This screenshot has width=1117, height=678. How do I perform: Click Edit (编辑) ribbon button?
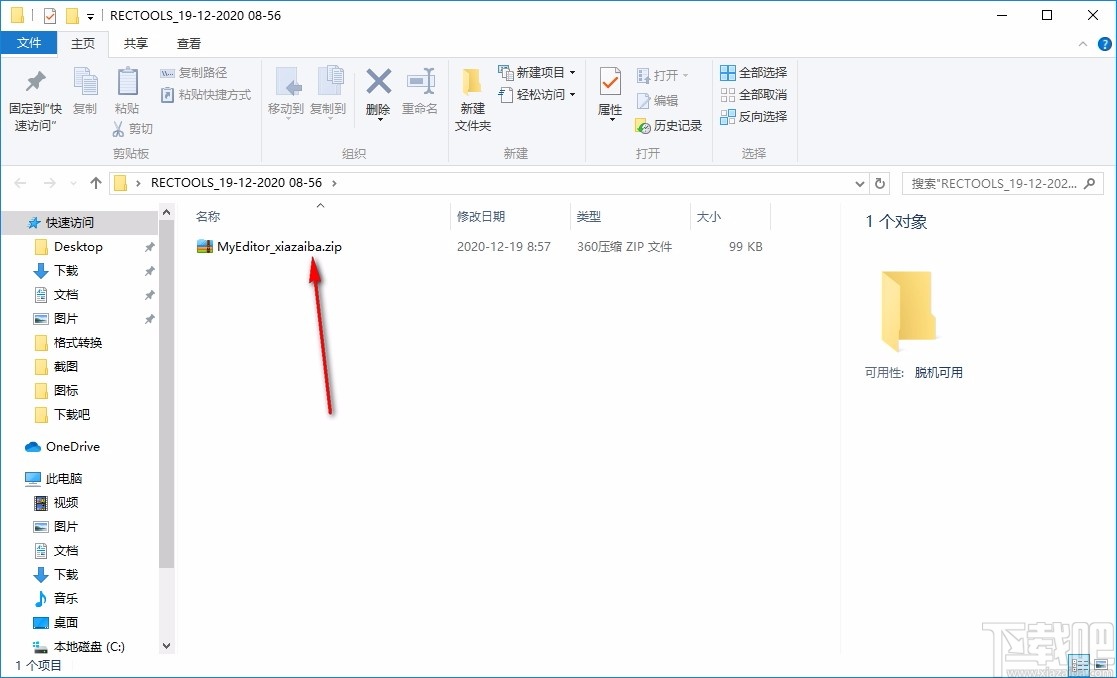[657, 100]
